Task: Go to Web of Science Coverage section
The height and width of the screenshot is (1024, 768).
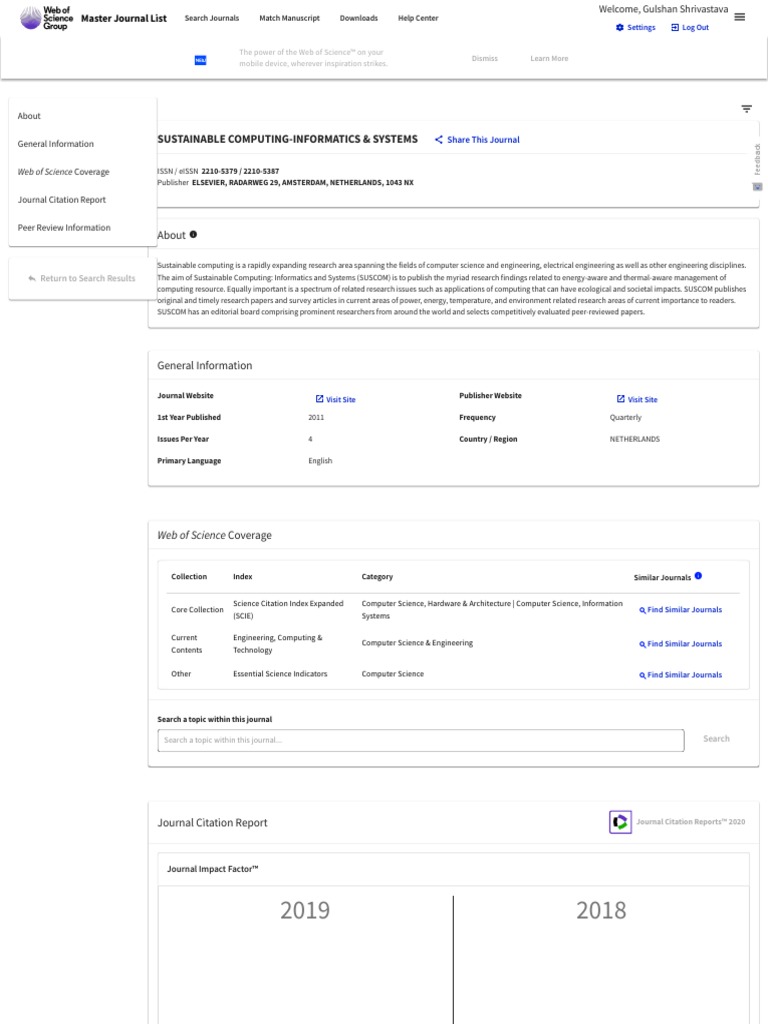Action: point(64,172)
